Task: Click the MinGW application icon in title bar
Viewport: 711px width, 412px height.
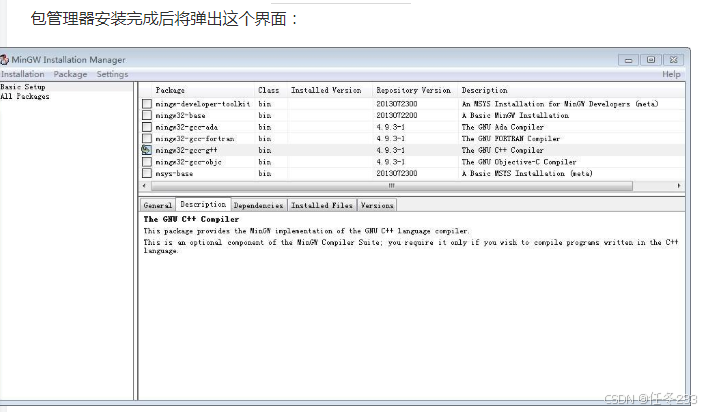Action: tap(4, 59)
